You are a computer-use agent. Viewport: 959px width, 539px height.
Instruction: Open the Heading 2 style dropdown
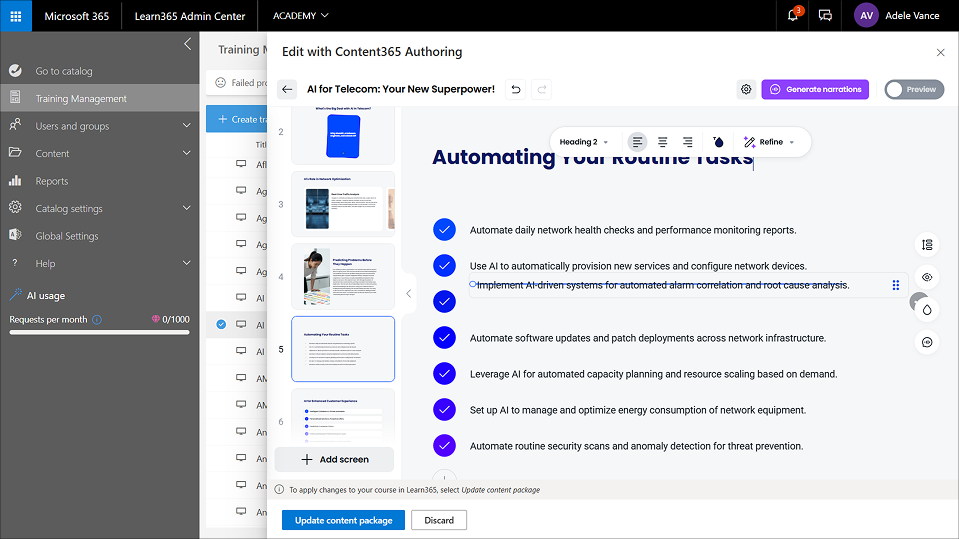click(x=584, y=142)
